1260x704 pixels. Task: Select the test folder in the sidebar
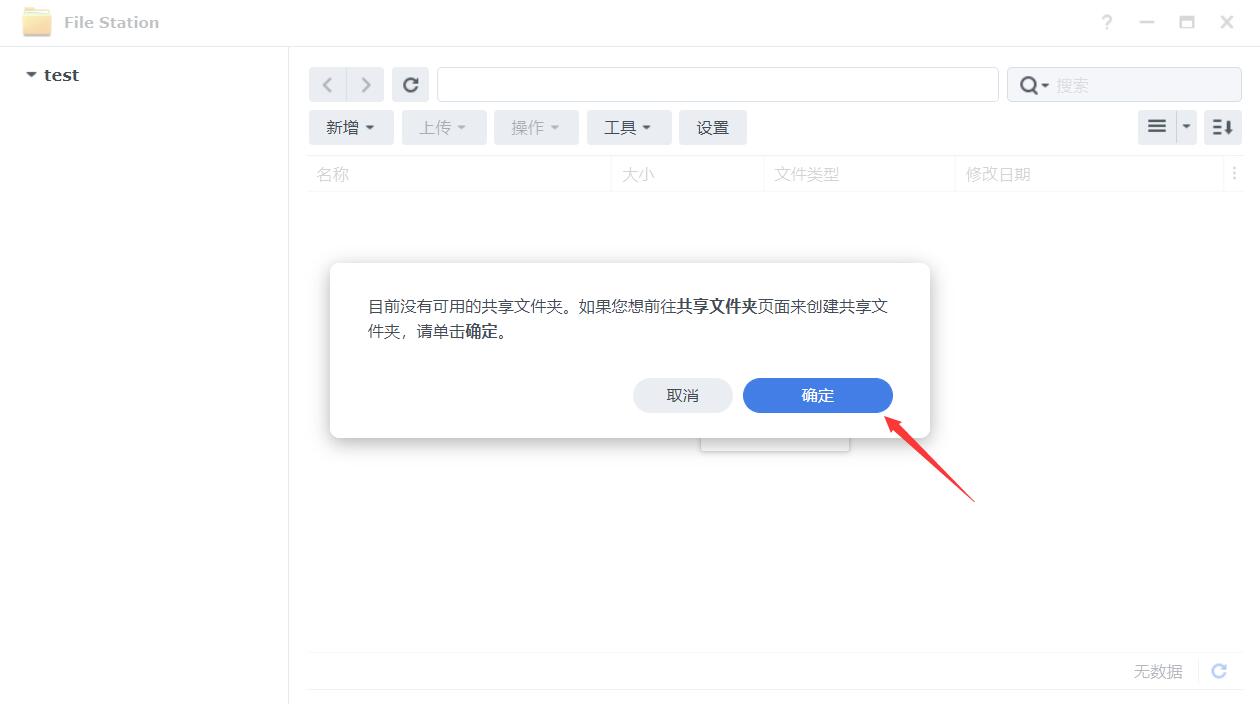coord(62,74)
